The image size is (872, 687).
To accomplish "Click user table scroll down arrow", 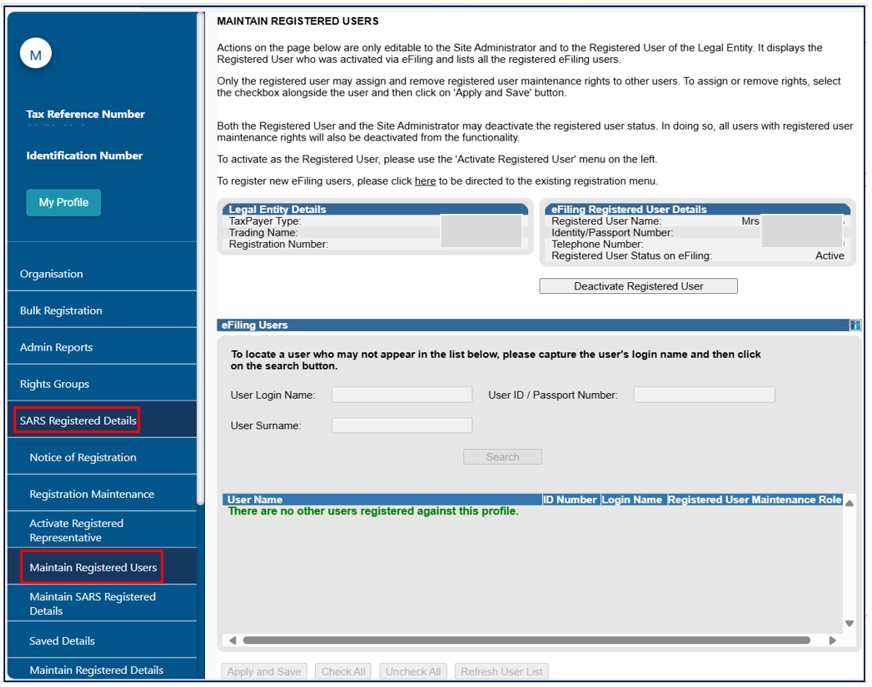I will point(849,624).
